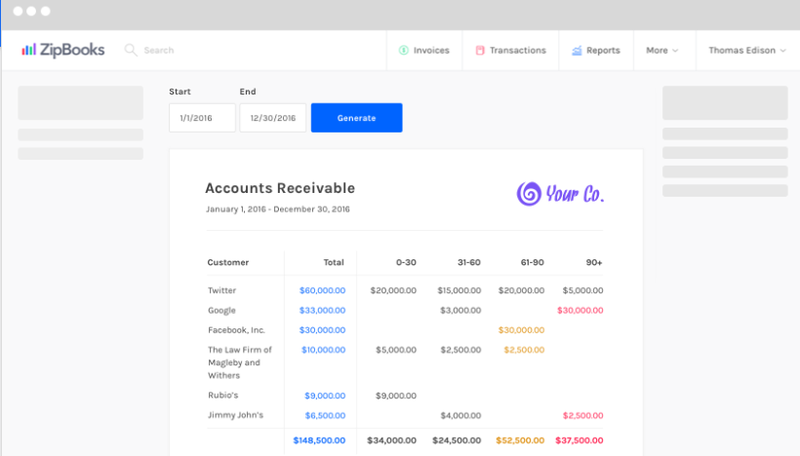Image resolution: width=800 pixels, height=456 pixels.
Task: Click the 0-30 column header
Action: click(406, 262)
